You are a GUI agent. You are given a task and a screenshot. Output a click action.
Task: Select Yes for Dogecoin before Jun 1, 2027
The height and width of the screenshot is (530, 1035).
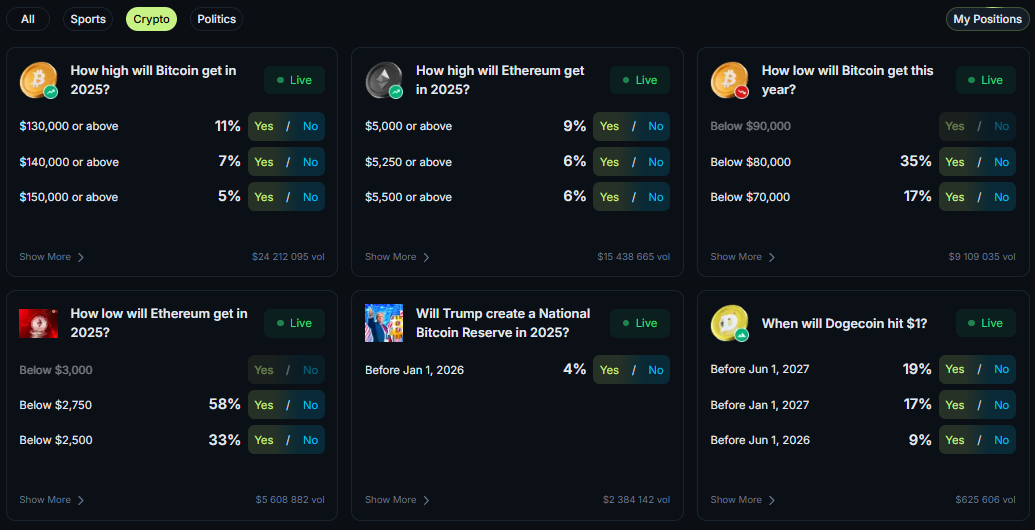[x=955, y=369]
